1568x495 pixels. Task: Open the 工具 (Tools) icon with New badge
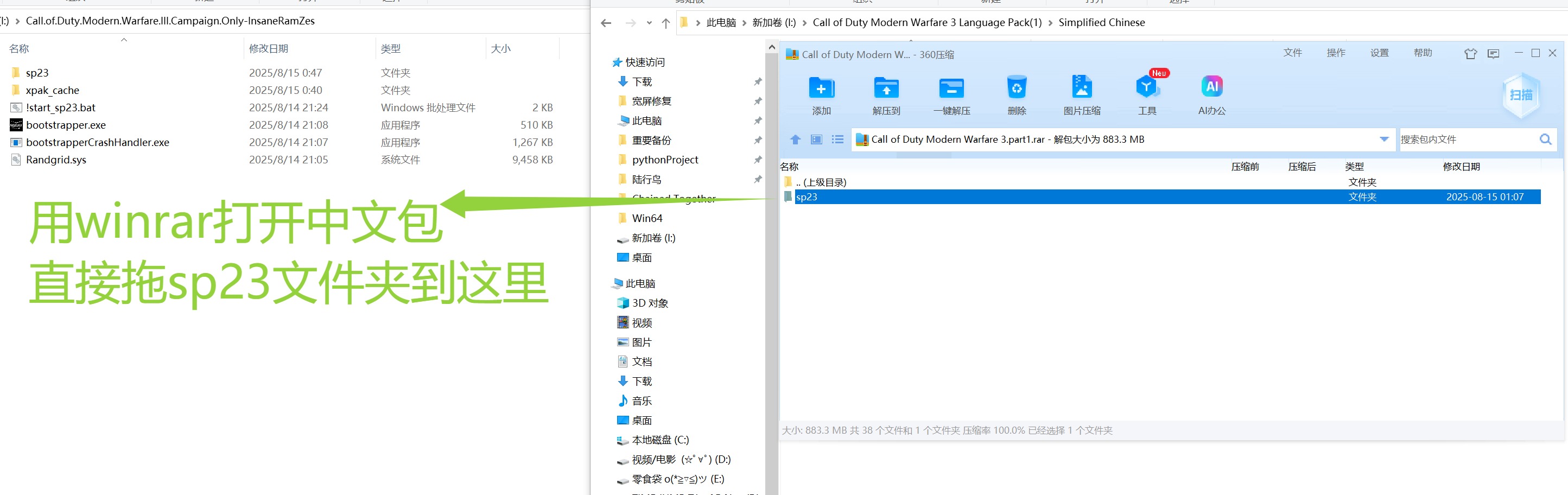pyautogui.click(x=1147, y=87)
